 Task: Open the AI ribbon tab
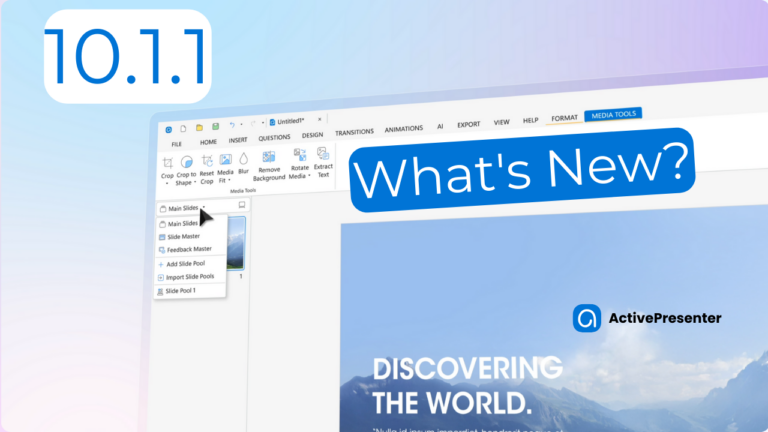(x=440, y=126)
